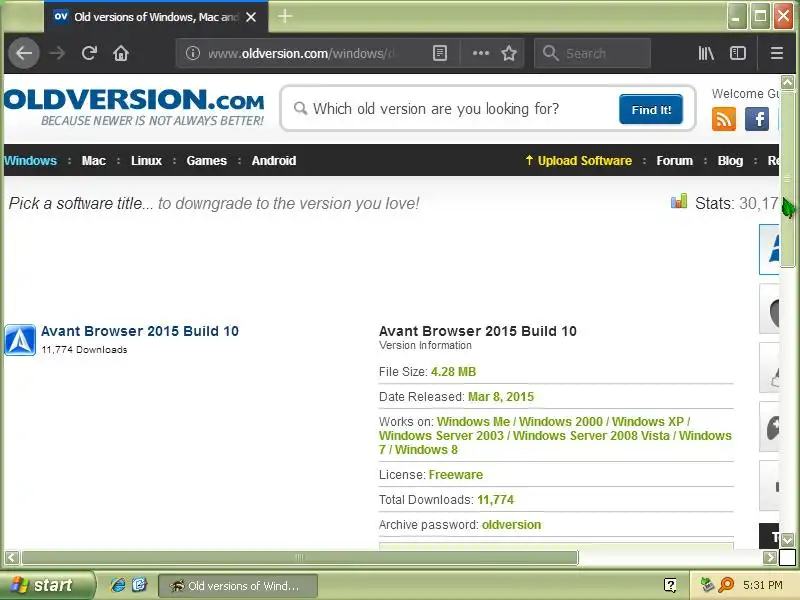Open the Windows start menu
The height and width of the screenshot is (600, 800).
click(46, 585)
